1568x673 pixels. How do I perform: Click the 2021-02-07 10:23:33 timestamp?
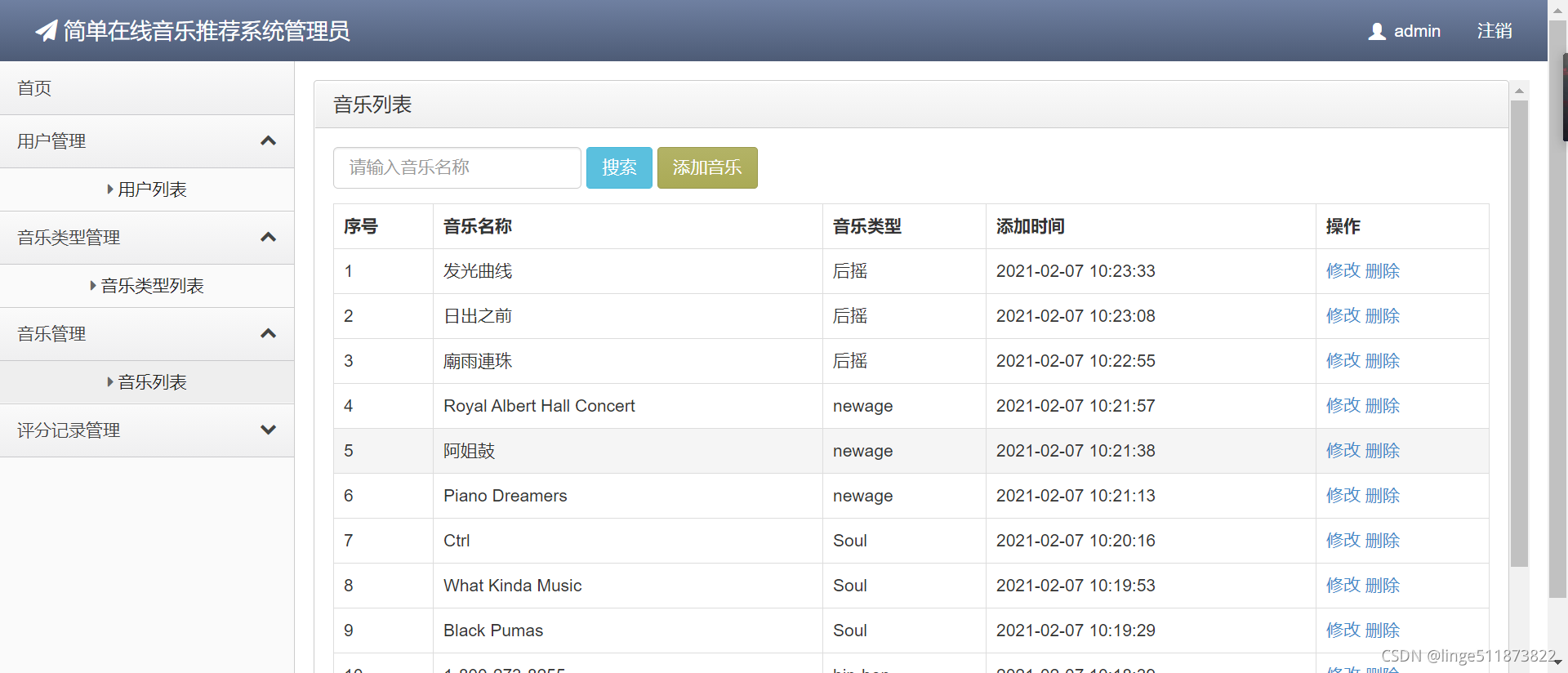(1076, 271)
